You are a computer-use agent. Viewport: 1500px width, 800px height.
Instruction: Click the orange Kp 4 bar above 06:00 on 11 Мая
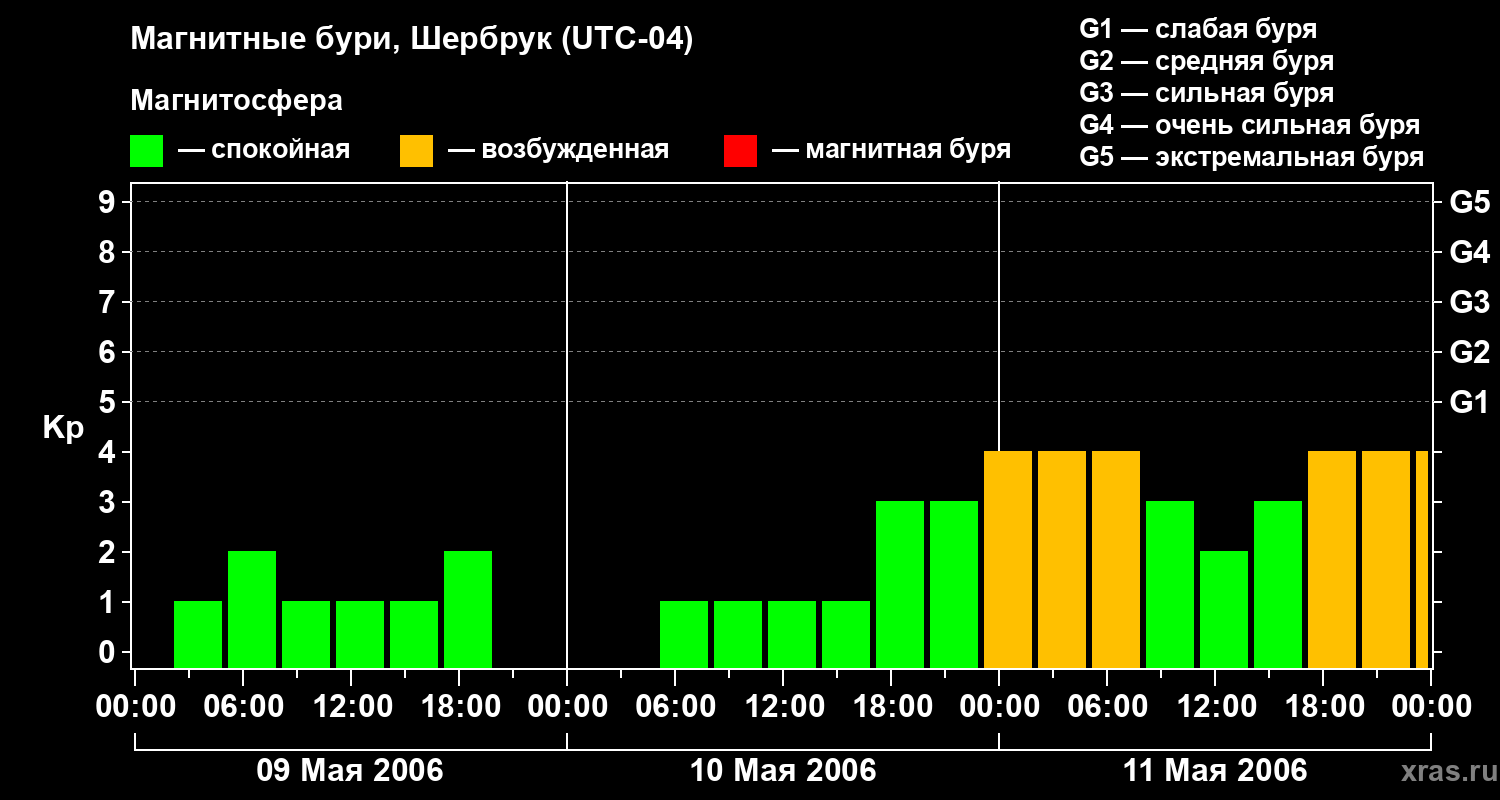coord(1116,559)
